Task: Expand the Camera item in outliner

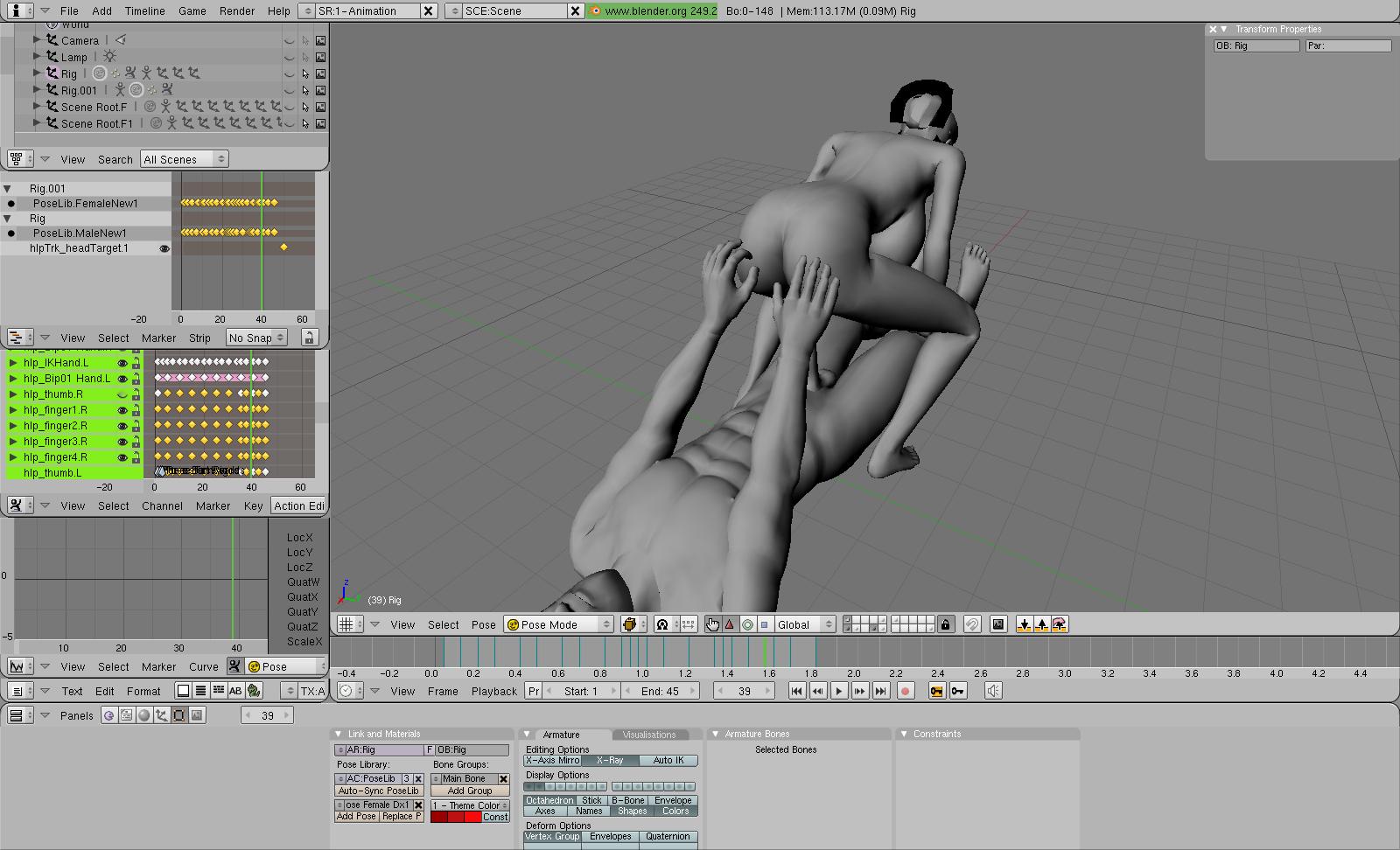Action: coord(37,40)
